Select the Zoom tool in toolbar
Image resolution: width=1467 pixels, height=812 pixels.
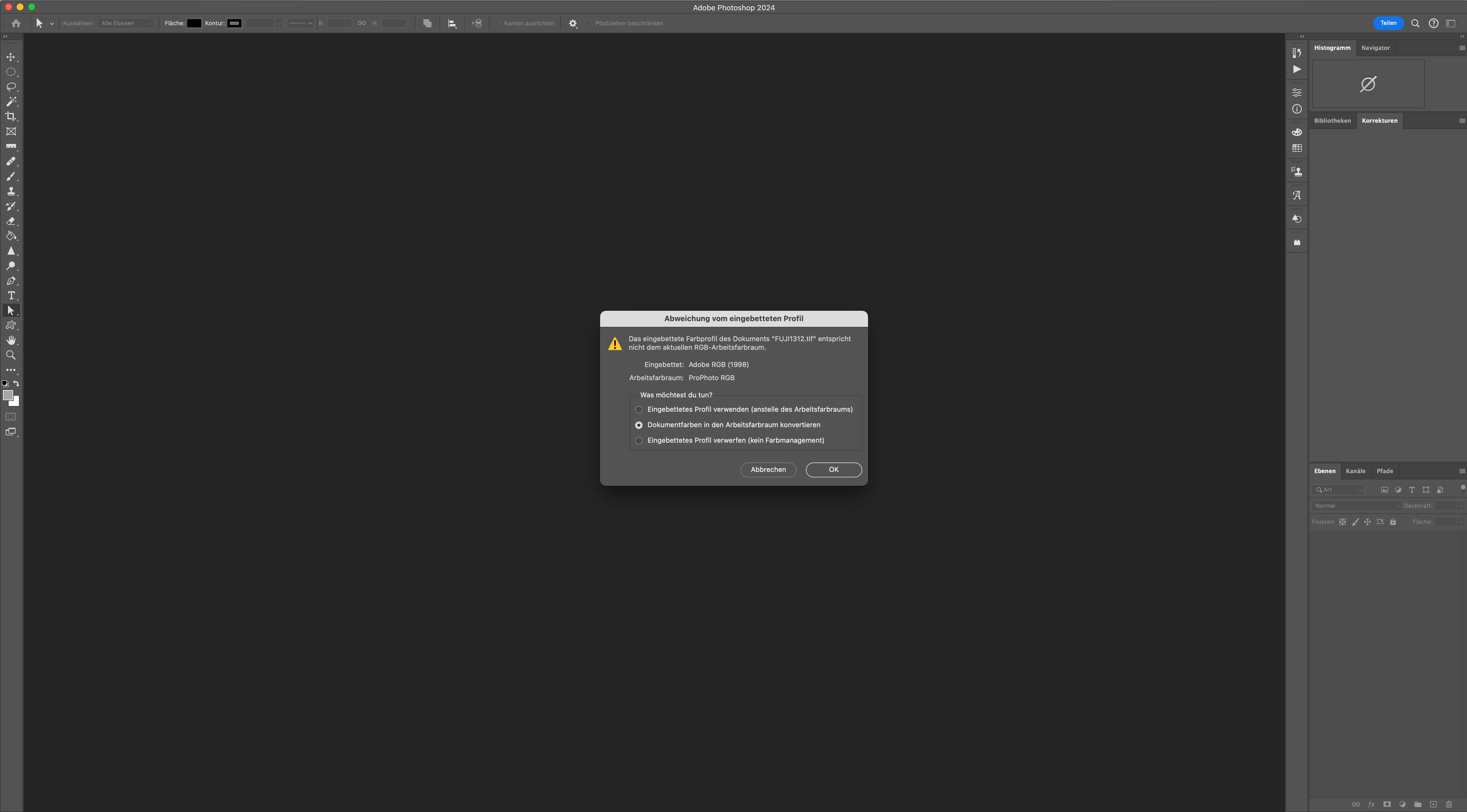pyautogui.click(x=11, y=355)
